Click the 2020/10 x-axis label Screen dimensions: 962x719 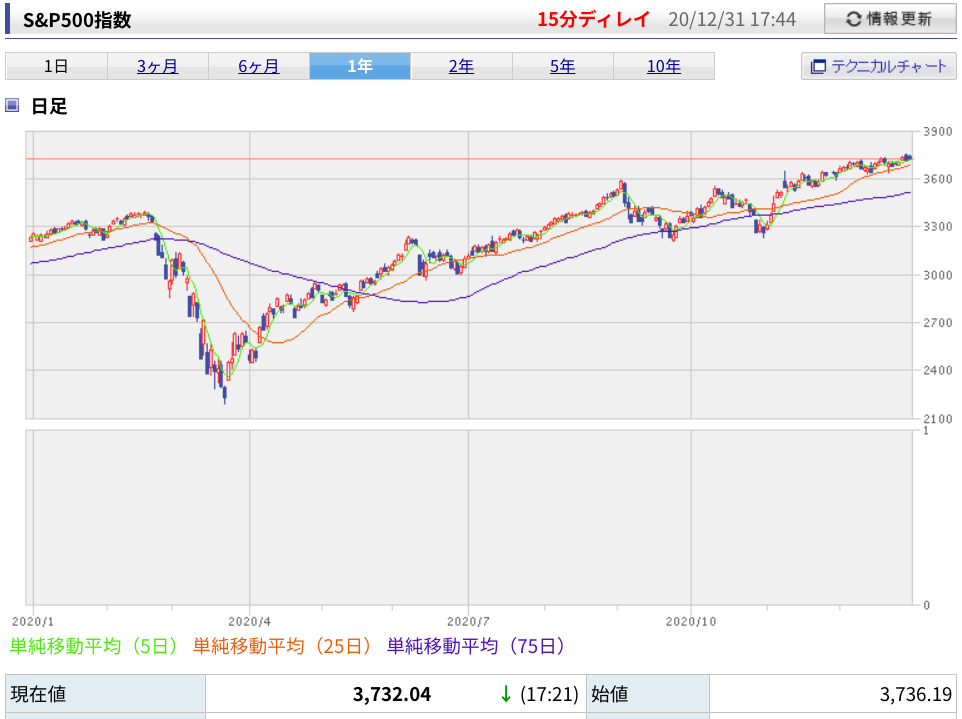[x=691, y=621]
